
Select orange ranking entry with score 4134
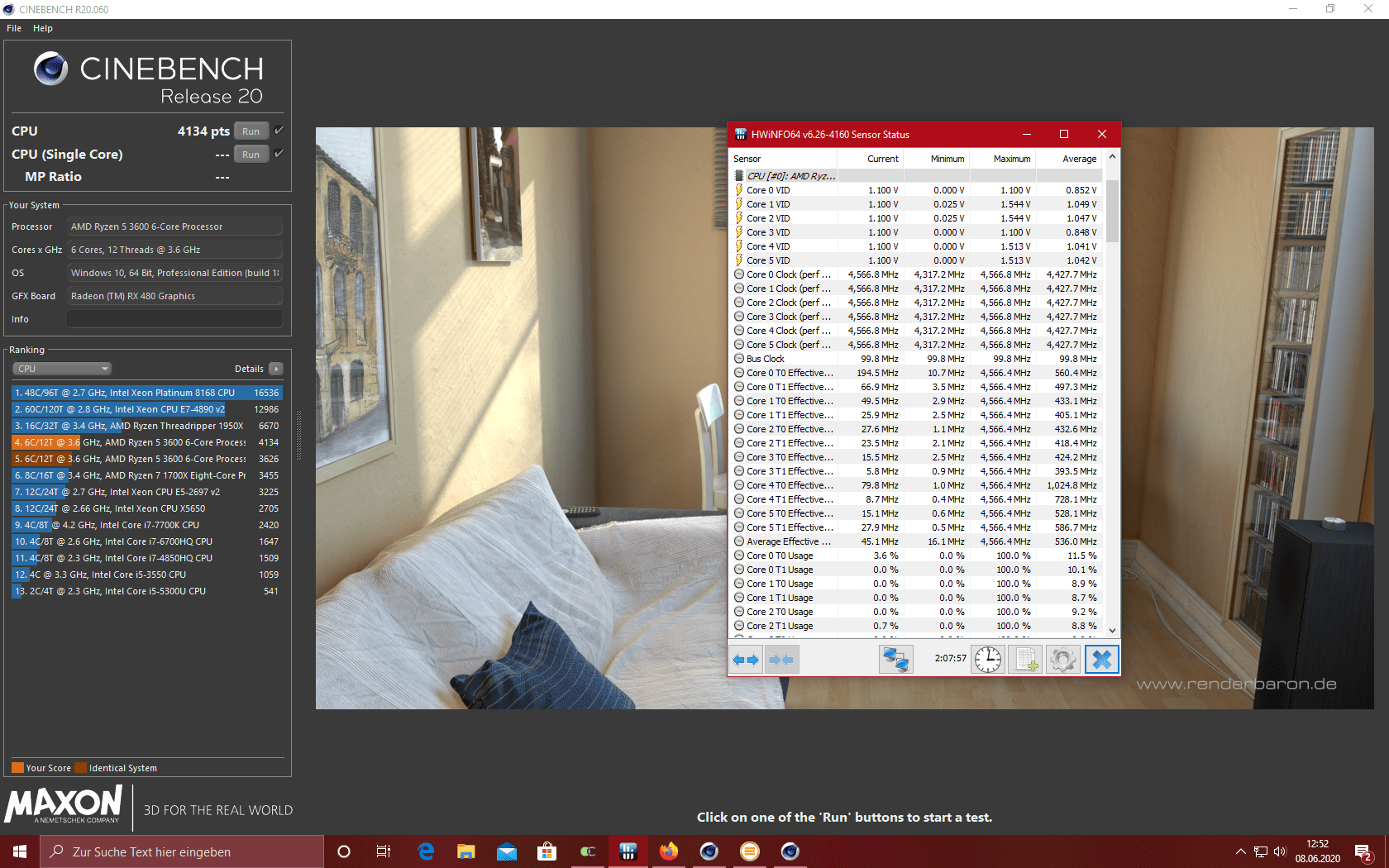[146, 442]
